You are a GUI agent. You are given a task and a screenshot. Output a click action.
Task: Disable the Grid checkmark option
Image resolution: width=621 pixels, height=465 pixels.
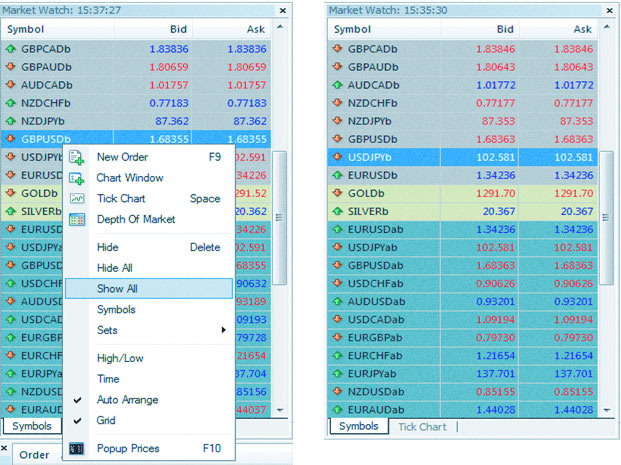(106, 421)
